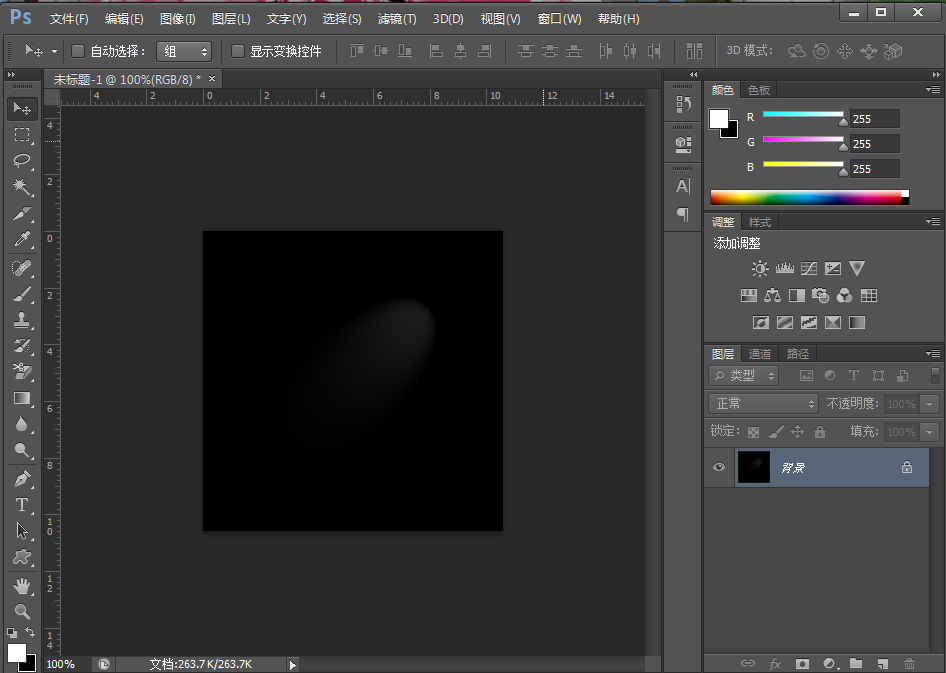Select the Hand tool
946x673 pixels.
point(22,585)
